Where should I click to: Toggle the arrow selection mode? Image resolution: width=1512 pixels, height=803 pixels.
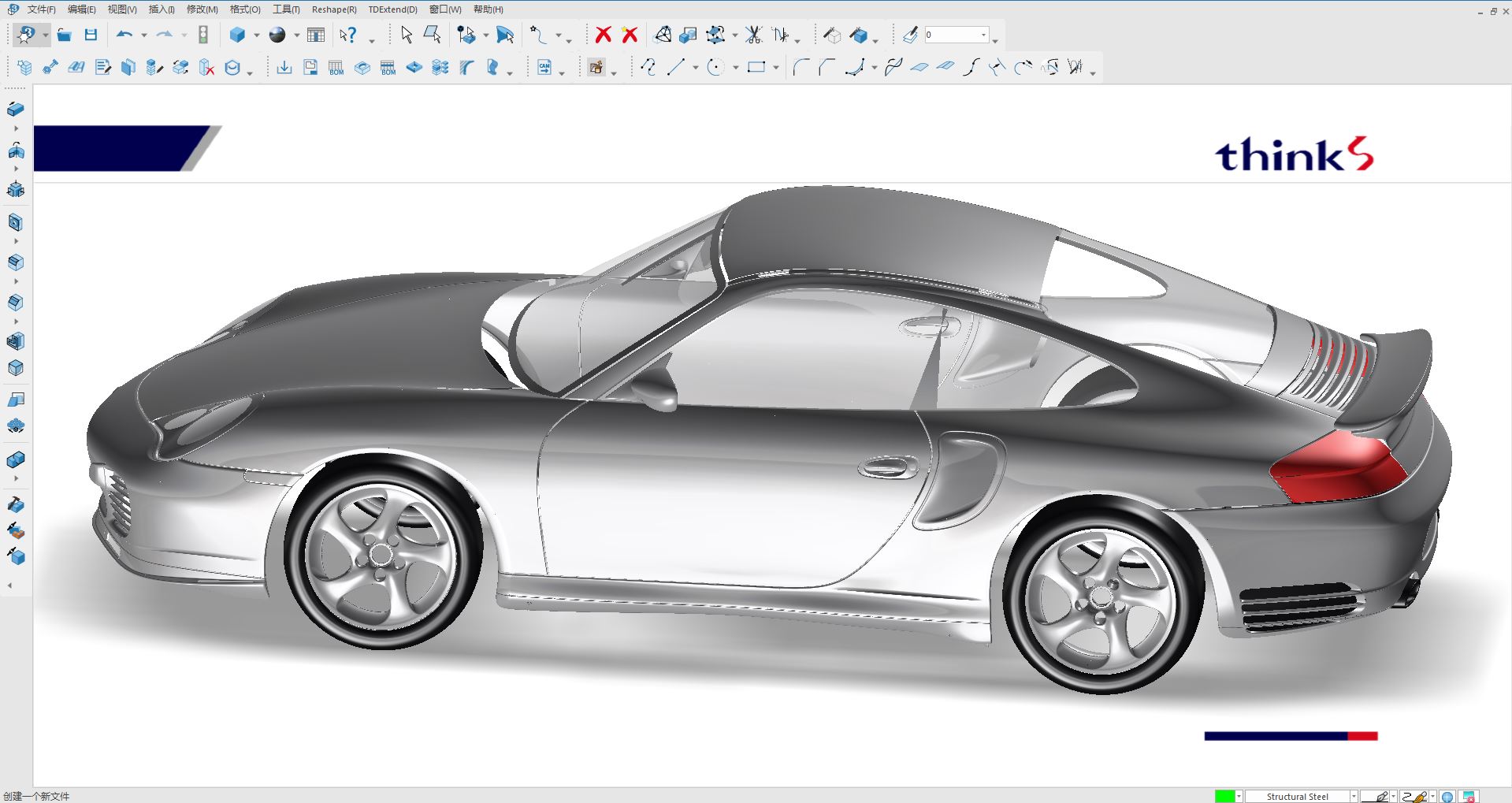click(407, 35)
